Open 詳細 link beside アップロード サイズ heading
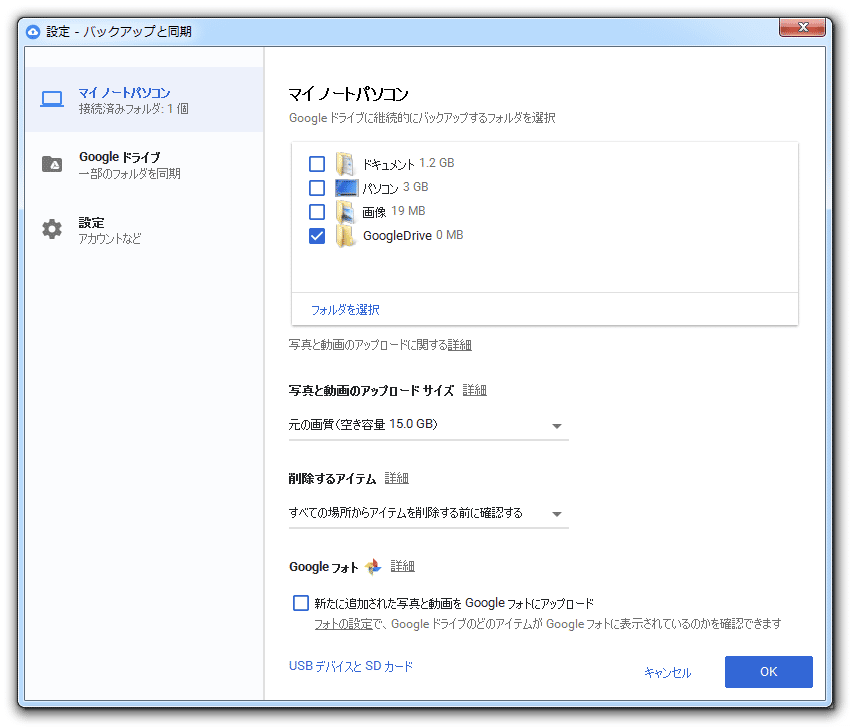 pyautogui.click(x=474, y=390)
